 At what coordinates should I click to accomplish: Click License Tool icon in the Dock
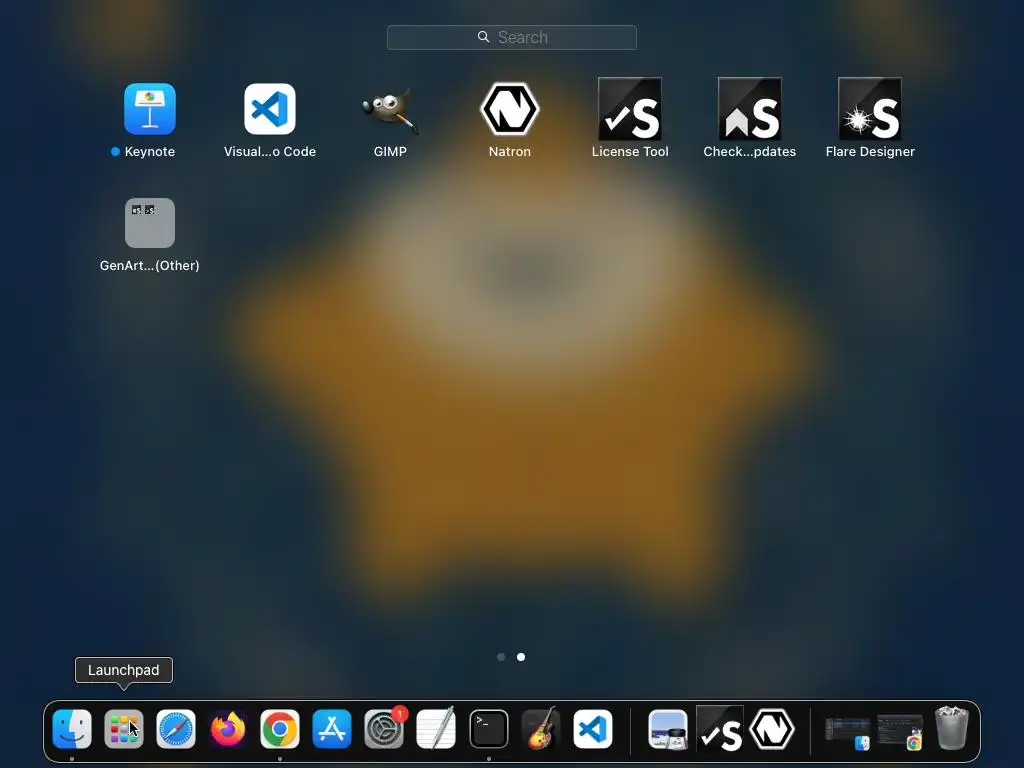[720, 729]
